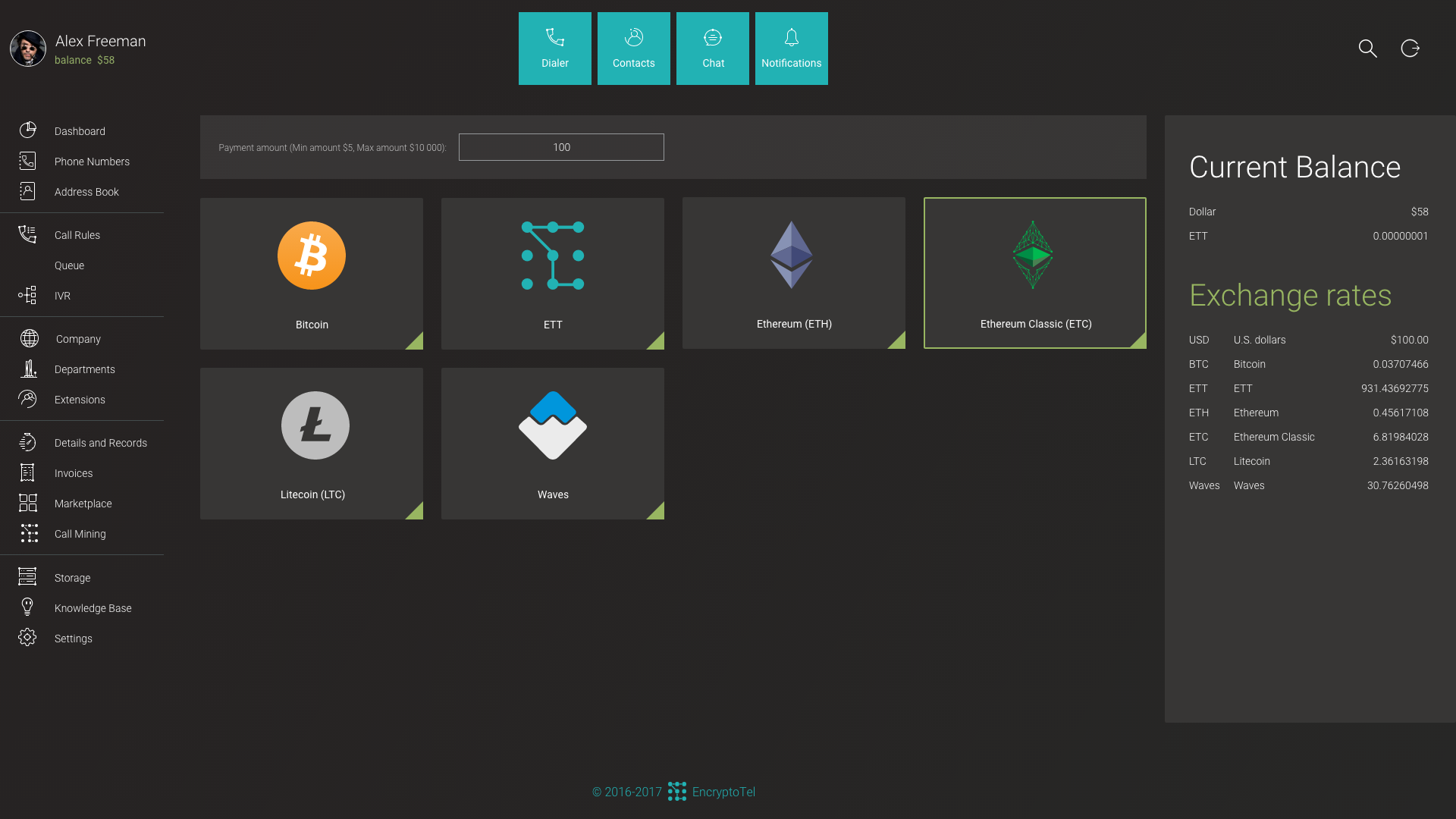Viewport: 1456px width, 819px height.
Task: Open Extensions menu label
Action: pyautogui.click(x=80, y=400)
